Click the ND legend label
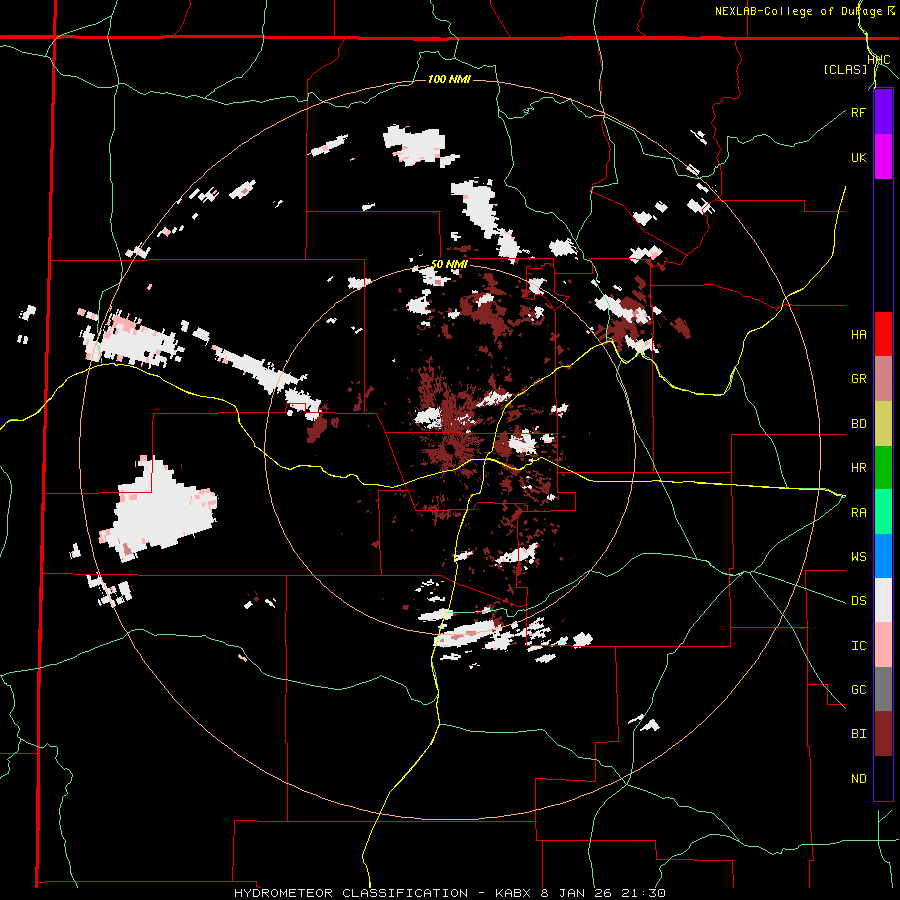Viewport: 900px width, 900px height. click(x=858, y=779)
